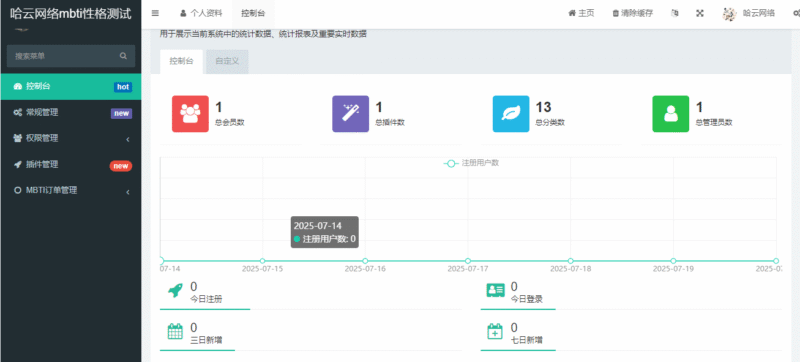Click the 七日新增 label

(x=527, y=340)
